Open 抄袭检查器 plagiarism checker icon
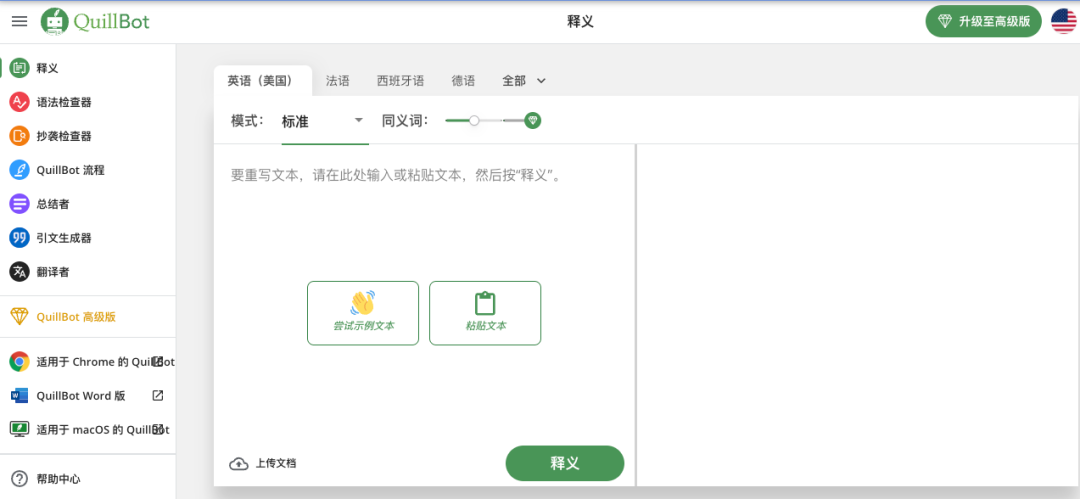This screenshot has height=499, width=1080. coord(19,136)
